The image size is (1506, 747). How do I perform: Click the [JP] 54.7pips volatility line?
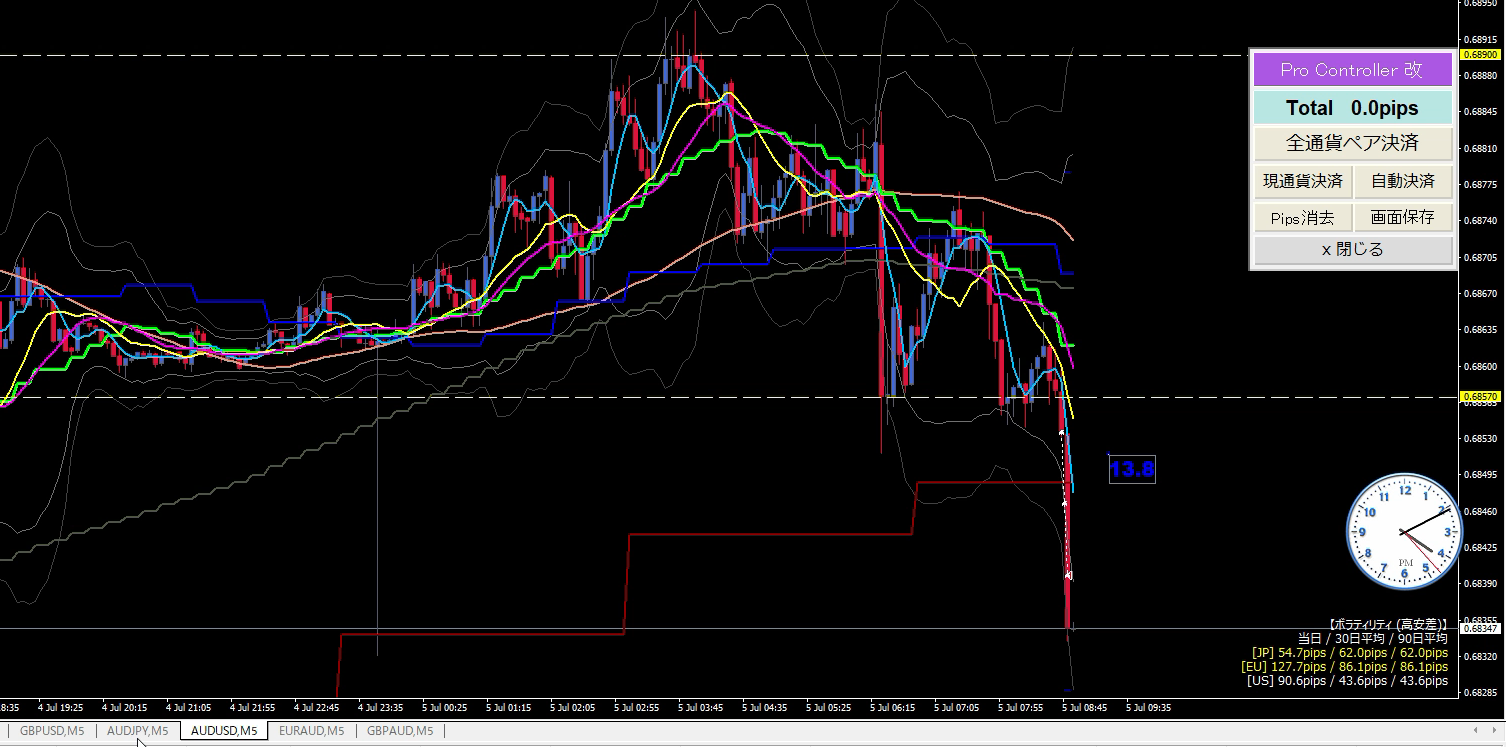point(1349,652)
